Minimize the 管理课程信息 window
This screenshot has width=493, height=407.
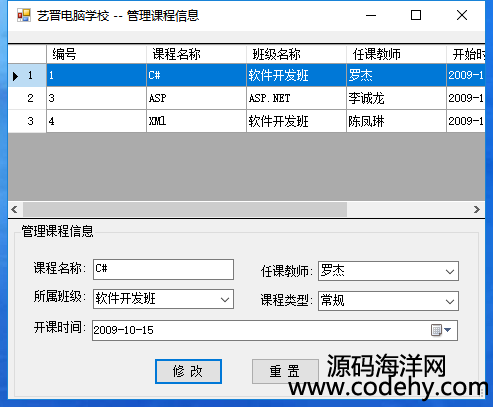371,15
